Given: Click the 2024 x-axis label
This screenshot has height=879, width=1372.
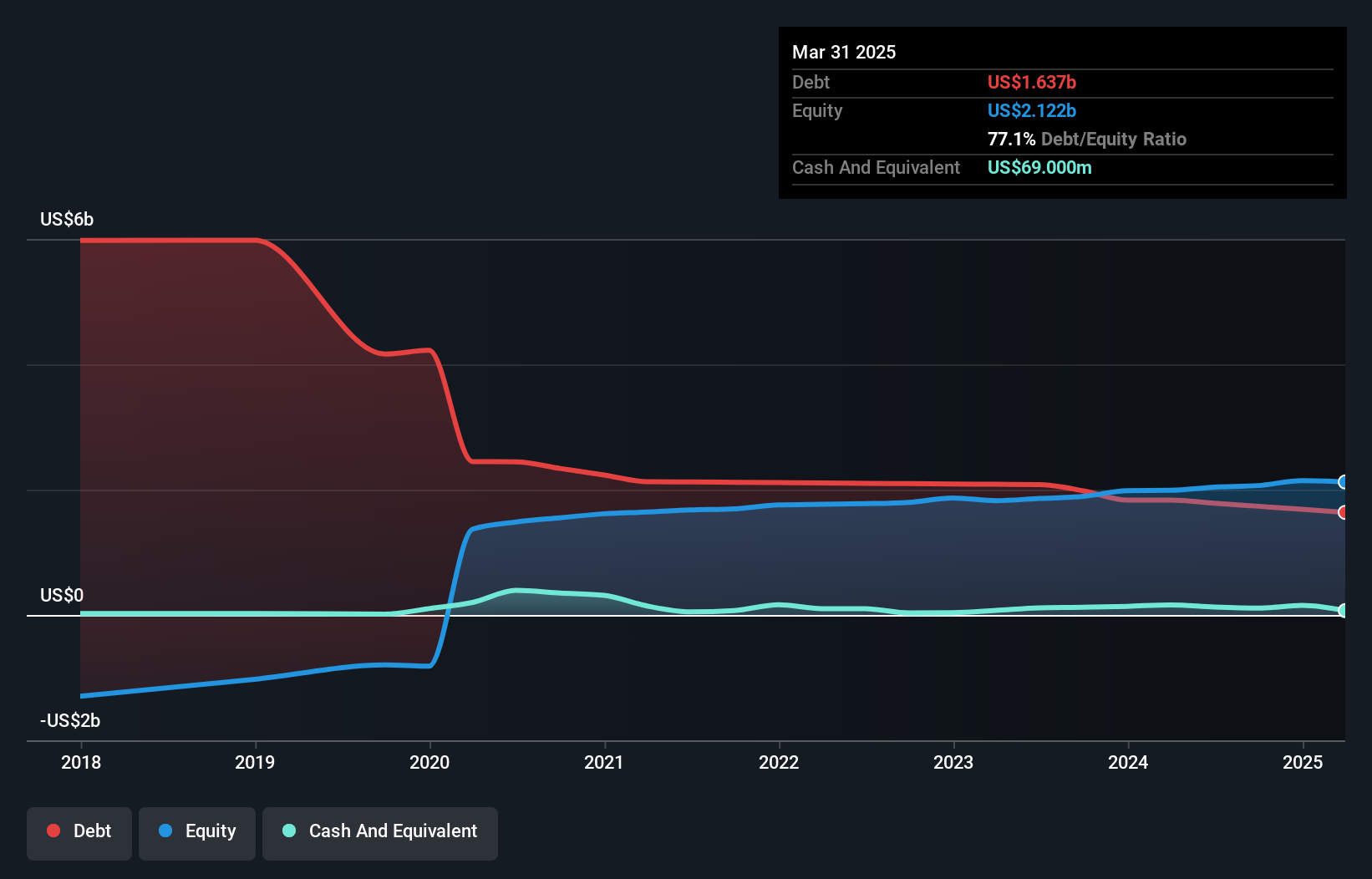Looking at the screenshot, I should (x=1128, y=762).
